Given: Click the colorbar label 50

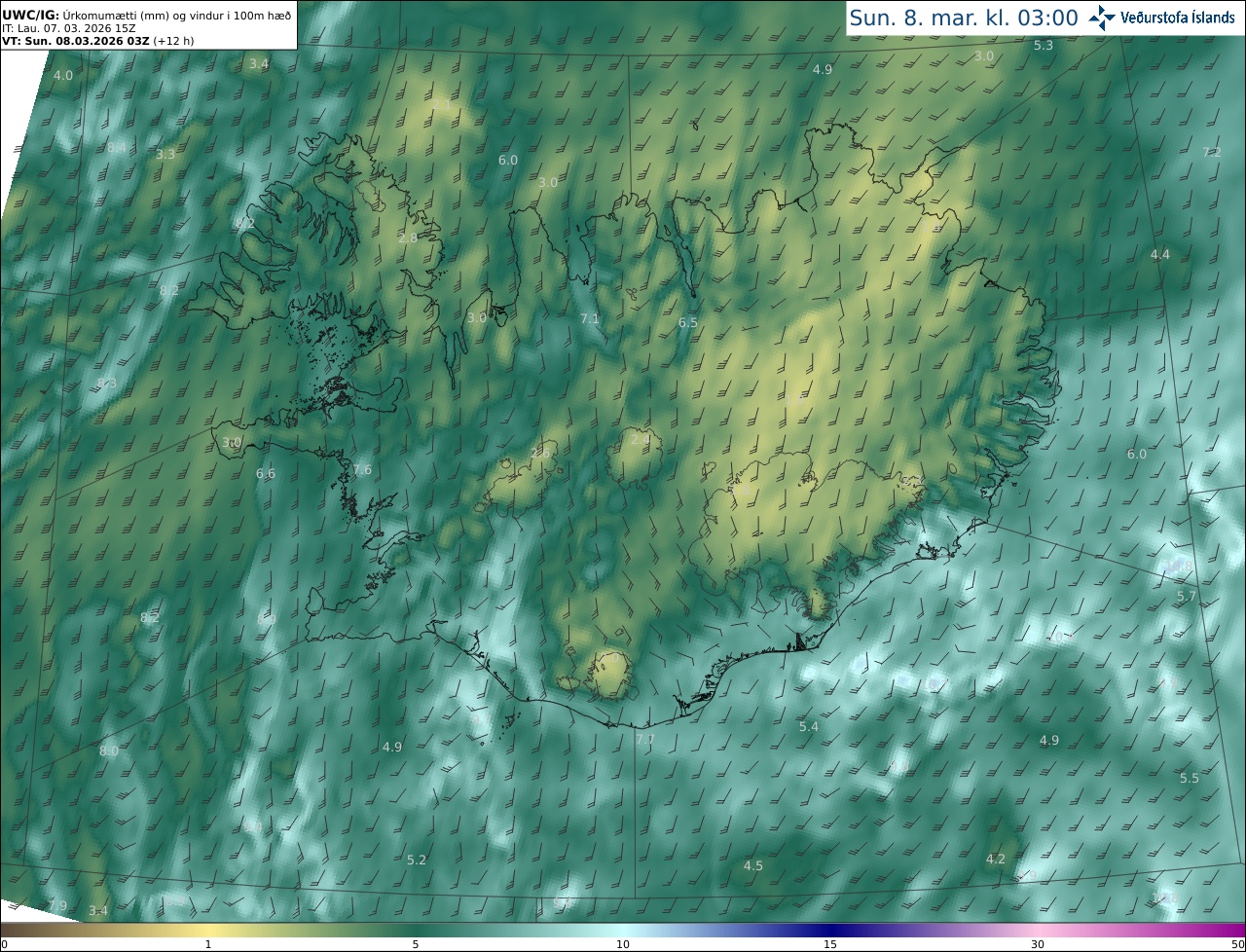Looking at the screenshot, I should tap(1237, 944).
